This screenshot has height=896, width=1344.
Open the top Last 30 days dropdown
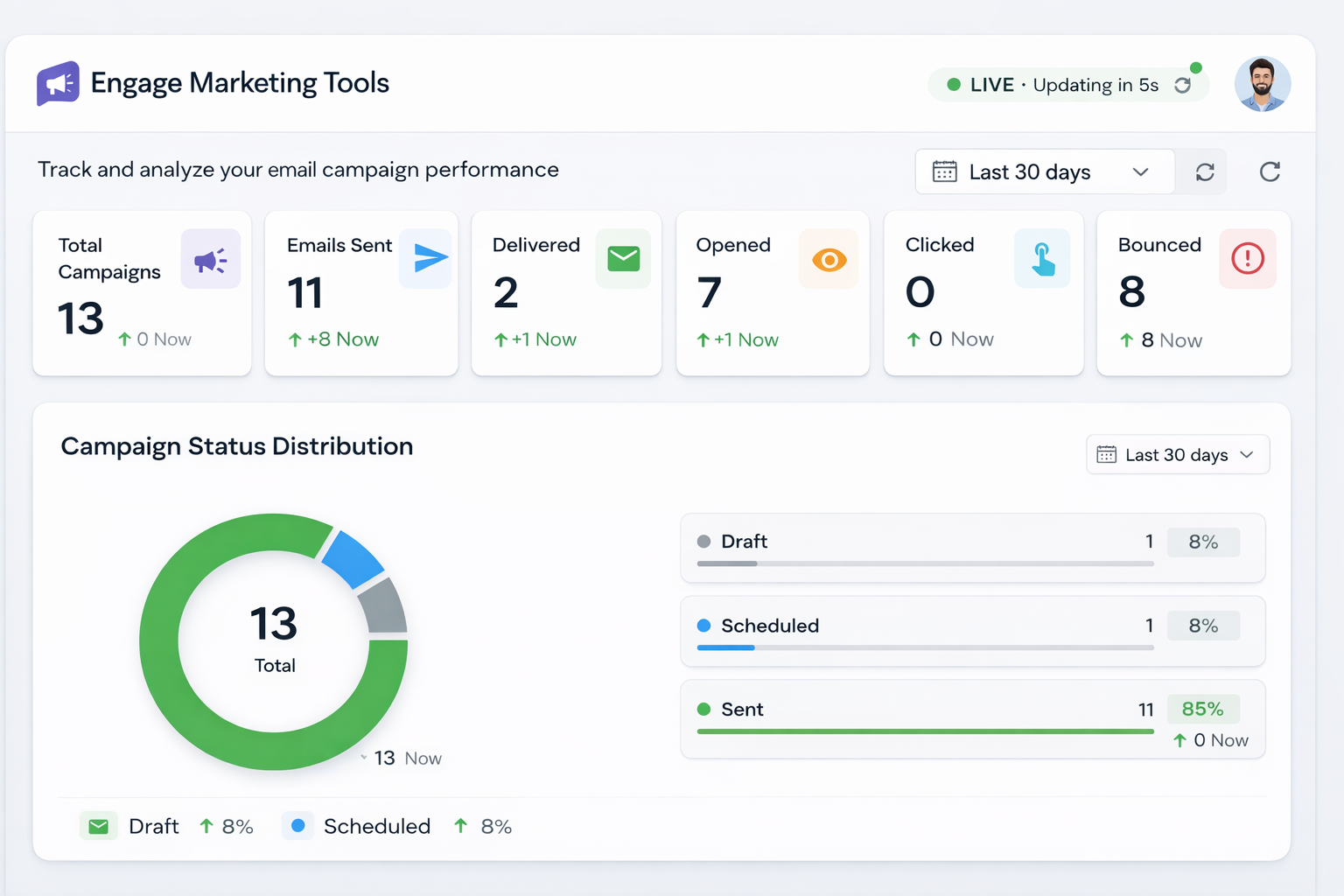[x=1045, y=171]
